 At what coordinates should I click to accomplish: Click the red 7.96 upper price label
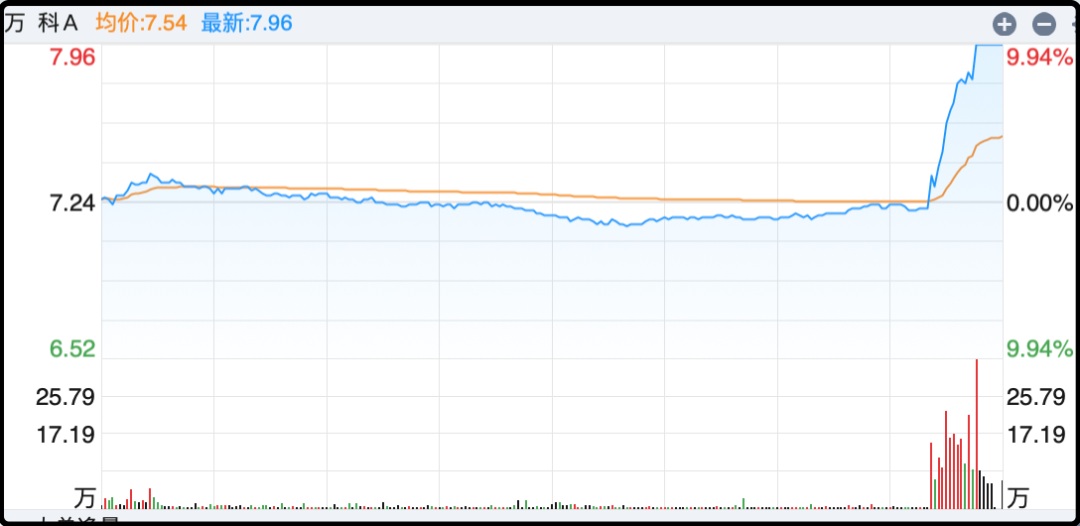[x=73, y=57]
